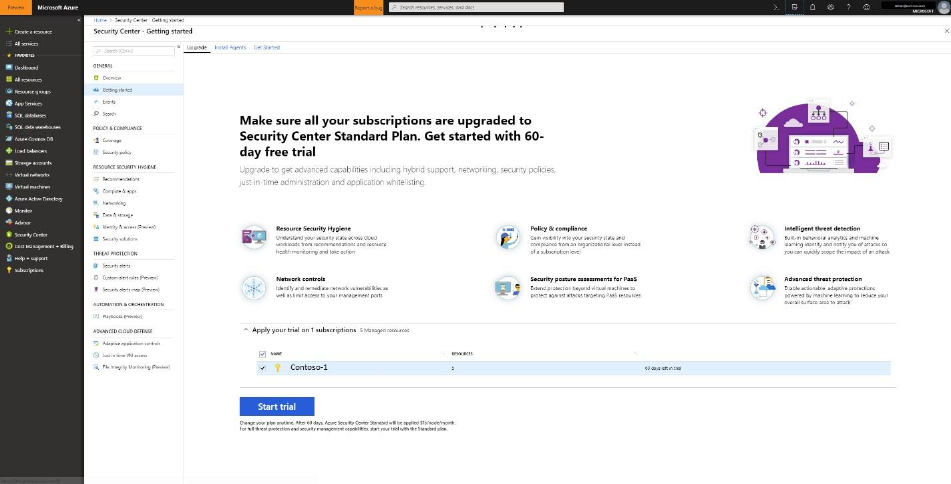The height and width of the screenshot is (484, 951).
Task: Click the Monitor gauge icon
Action: click(x=8, y=210)
